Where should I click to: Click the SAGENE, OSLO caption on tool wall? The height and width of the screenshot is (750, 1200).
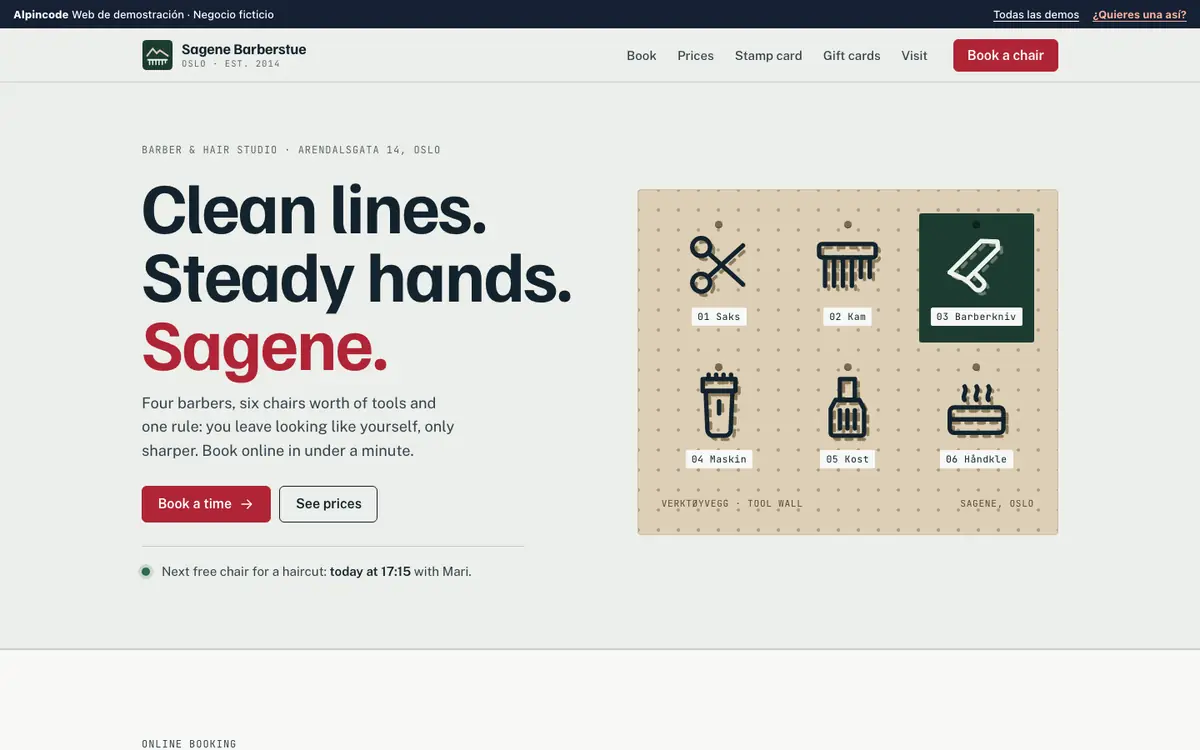[997, 504]
